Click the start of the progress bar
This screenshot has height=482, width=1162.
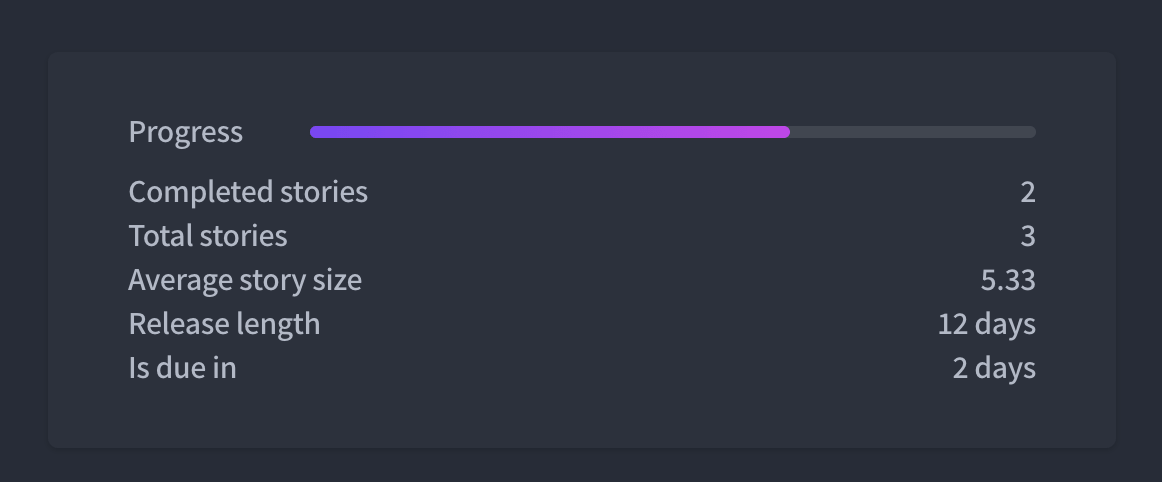pyautogui.click(x=315, y=132)
